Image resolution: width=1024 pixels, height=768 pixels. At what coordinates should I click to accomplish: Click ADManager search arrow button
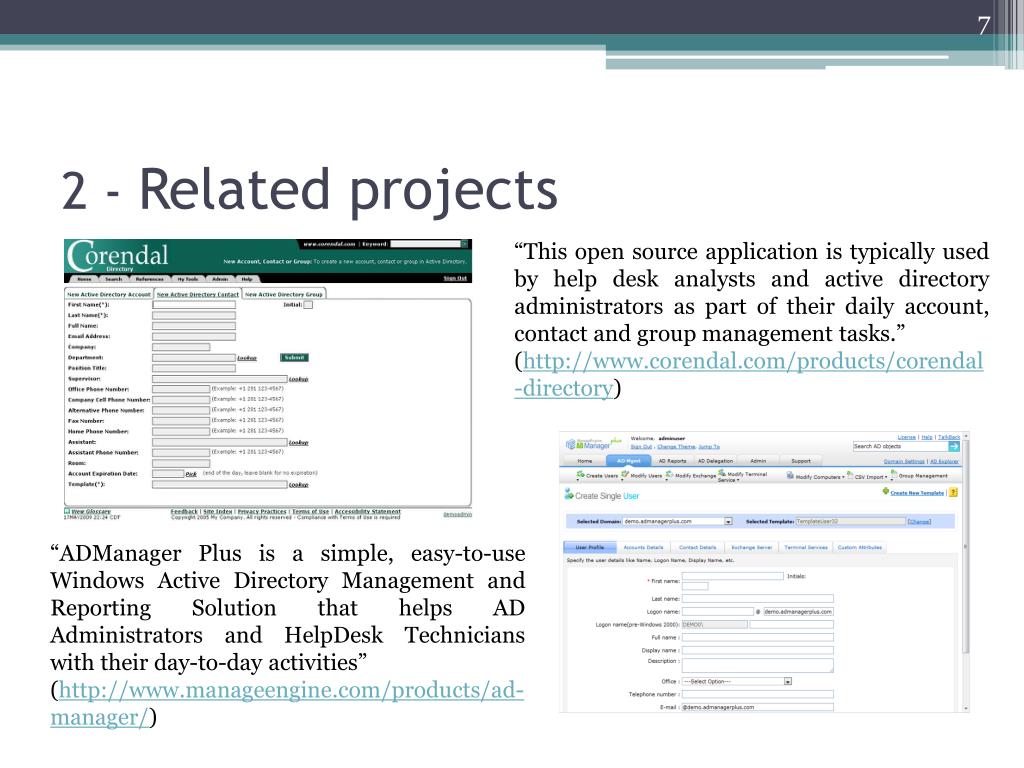point(954,446)
